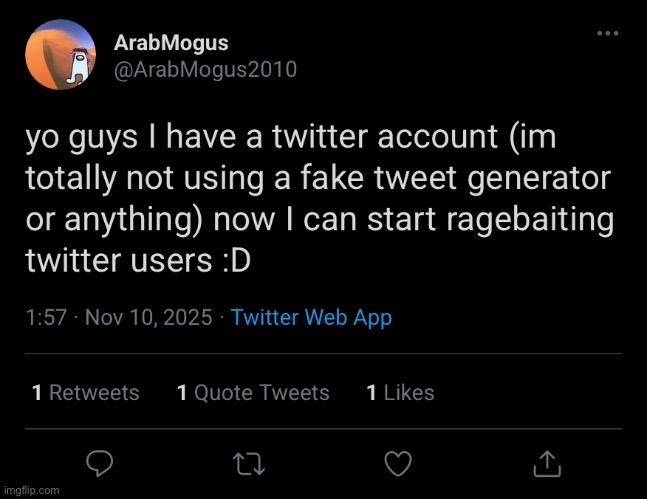
Task: Click the 1:57 timestamp
Action: [x=46, y=318]
